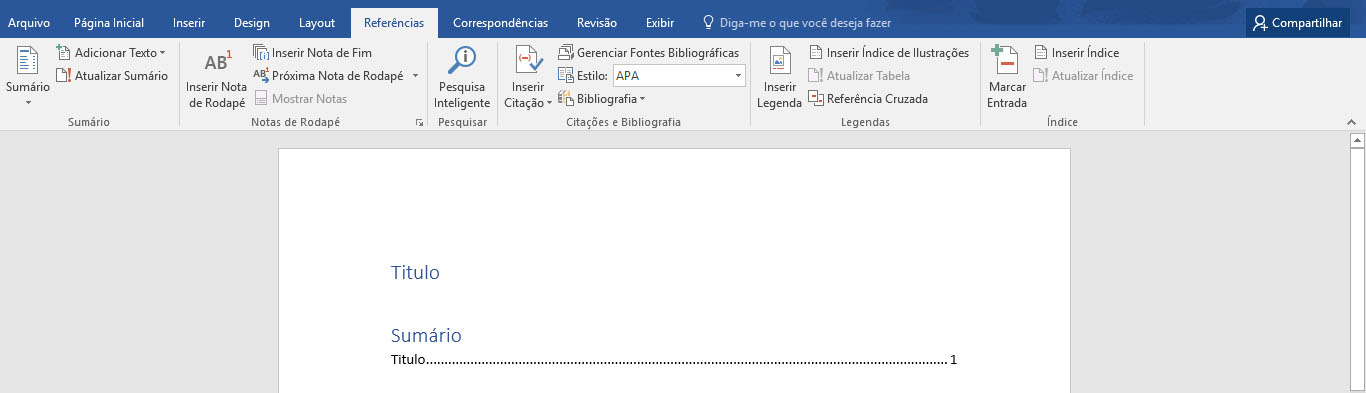The height and width of the screenshot is (393, 1366).
Task: Expand the Bibliografia dropdown
Action: coord(602,98)
